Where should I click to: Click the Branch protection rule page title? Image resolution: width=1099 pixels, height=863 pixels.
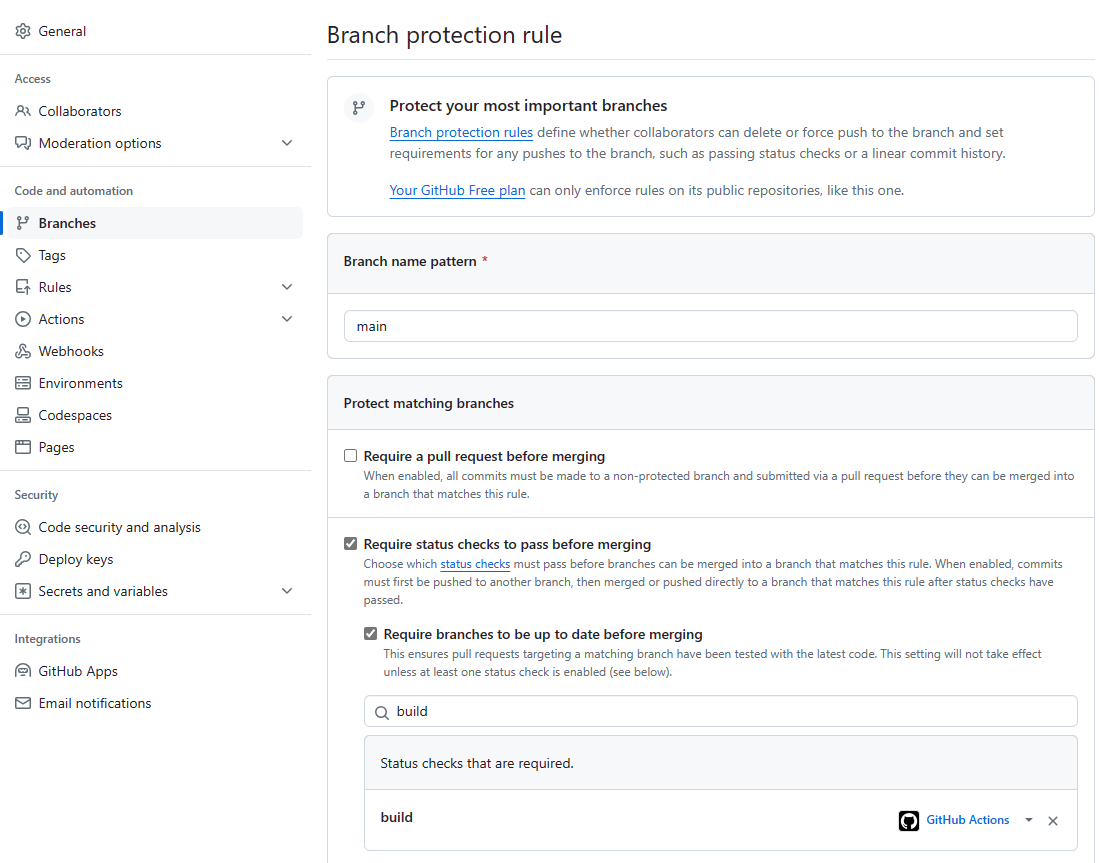pyautogui.click(x=444, y=35)
